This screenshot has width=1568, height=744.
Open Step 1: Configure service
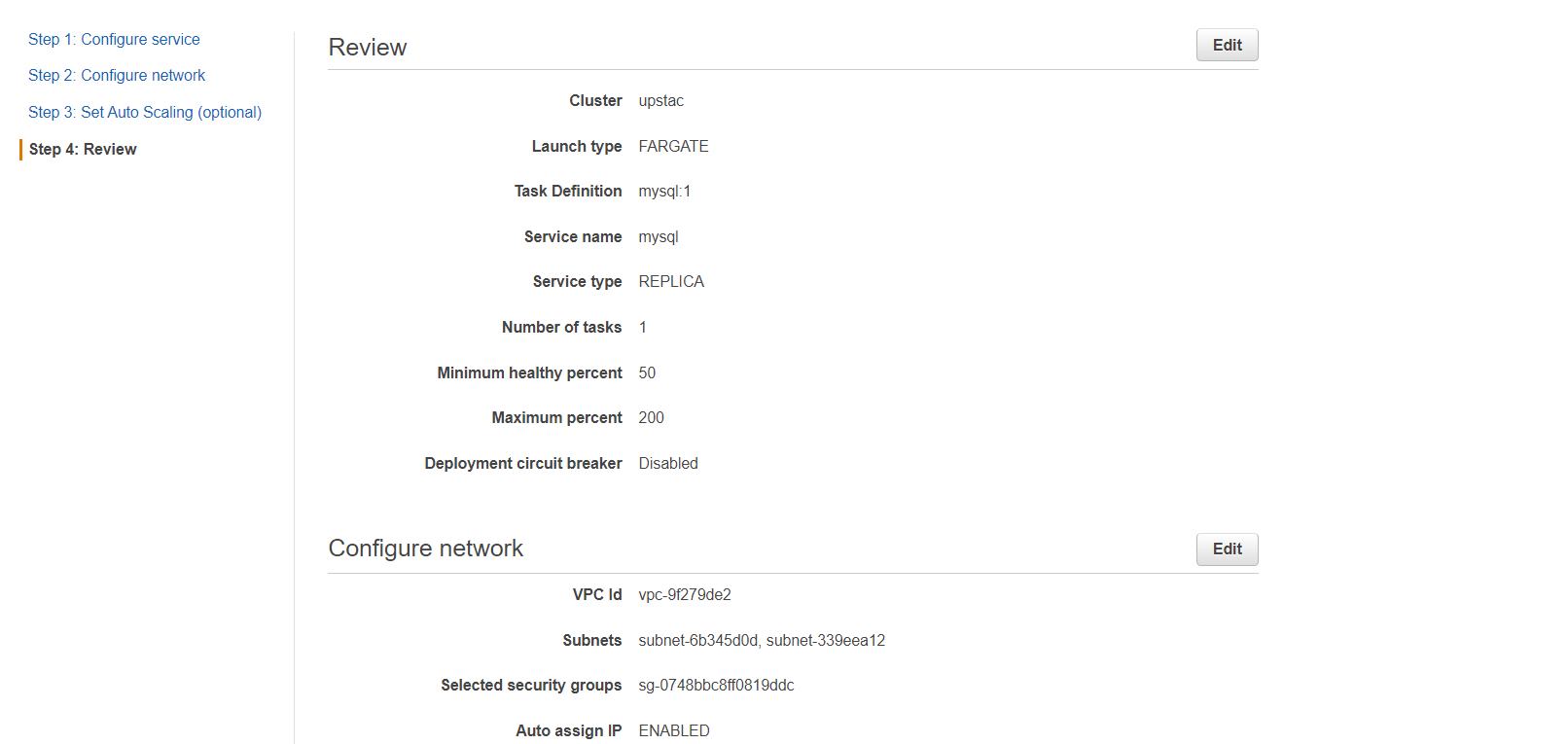pos(114,39)
